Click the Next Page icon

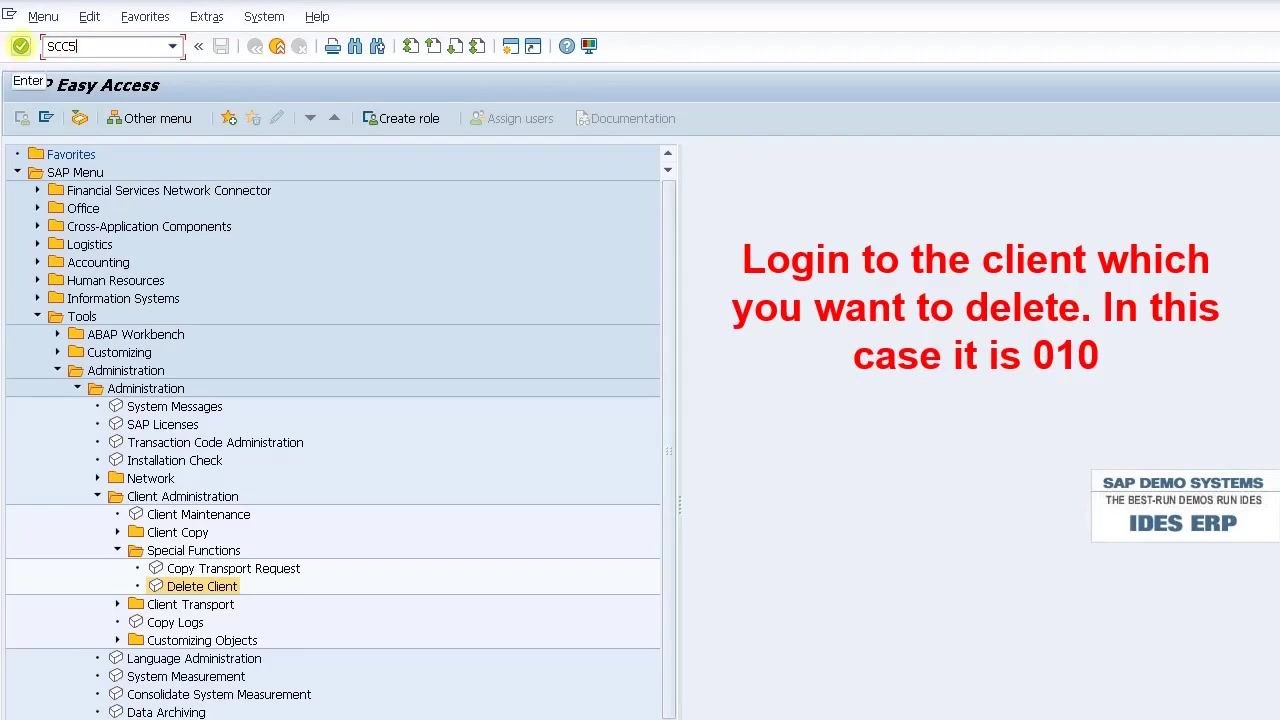pyautogui.click(x=455, y=46)
